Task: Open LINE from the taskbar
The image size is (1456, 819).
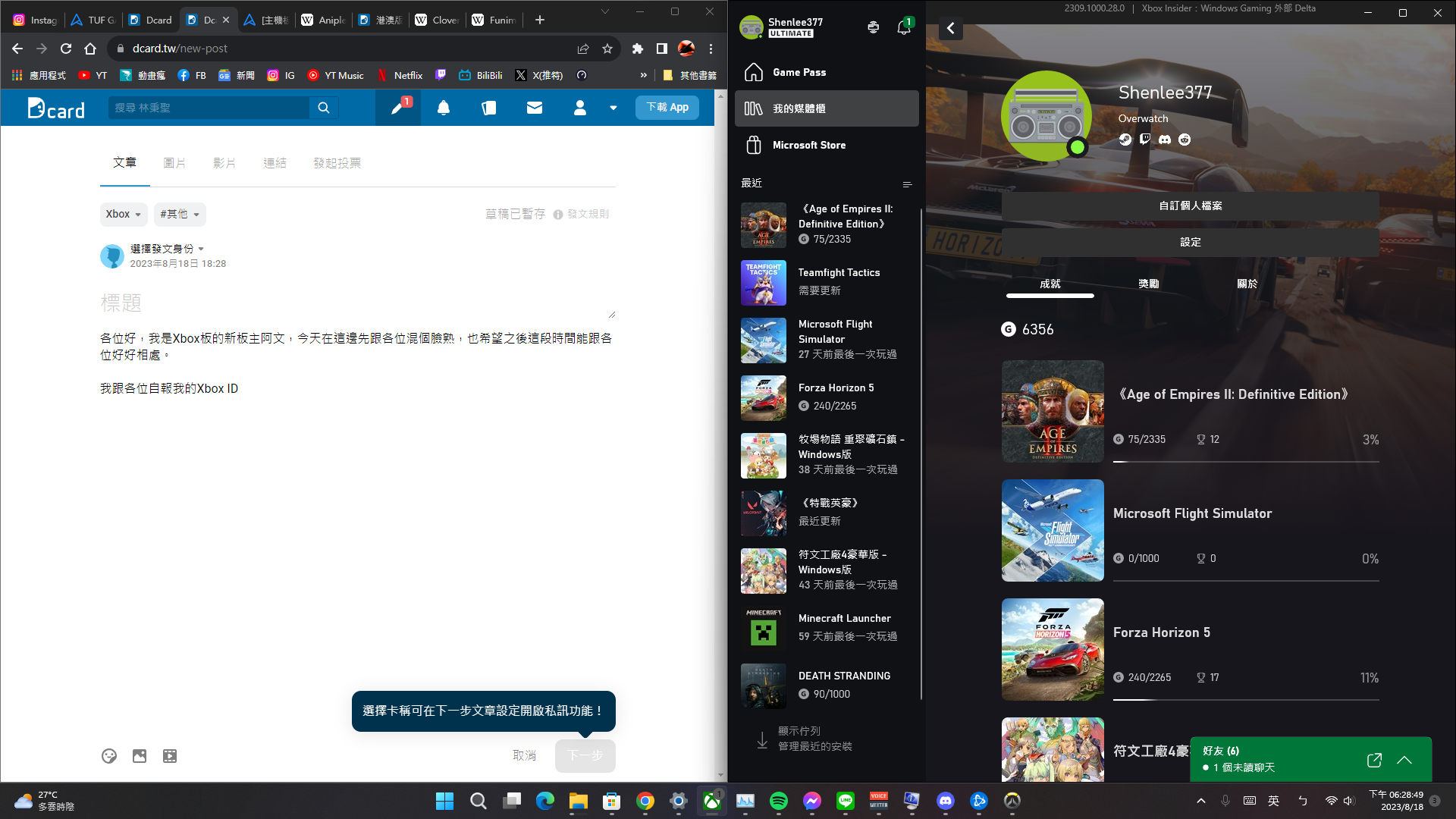Action: coord(846,801)
